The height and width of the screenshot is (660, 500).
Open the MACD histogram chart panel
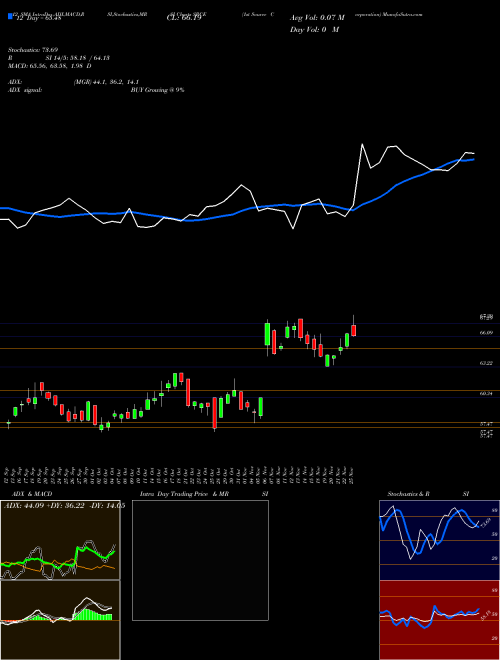(x=60, y=620)
